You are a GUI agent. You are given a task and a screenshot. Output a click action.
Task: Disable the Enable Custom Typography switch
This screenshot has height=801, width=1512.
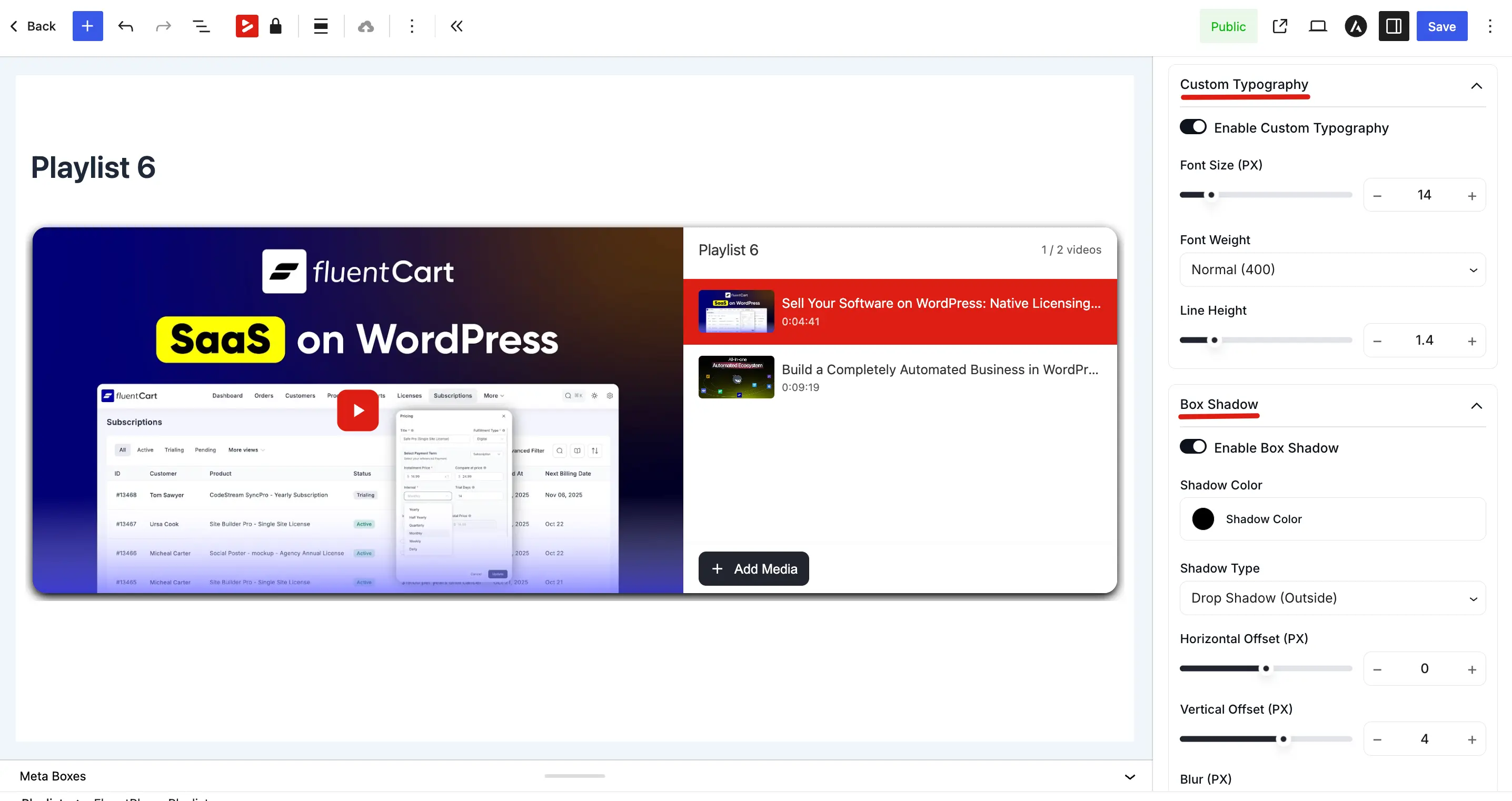click(1193, 127)
